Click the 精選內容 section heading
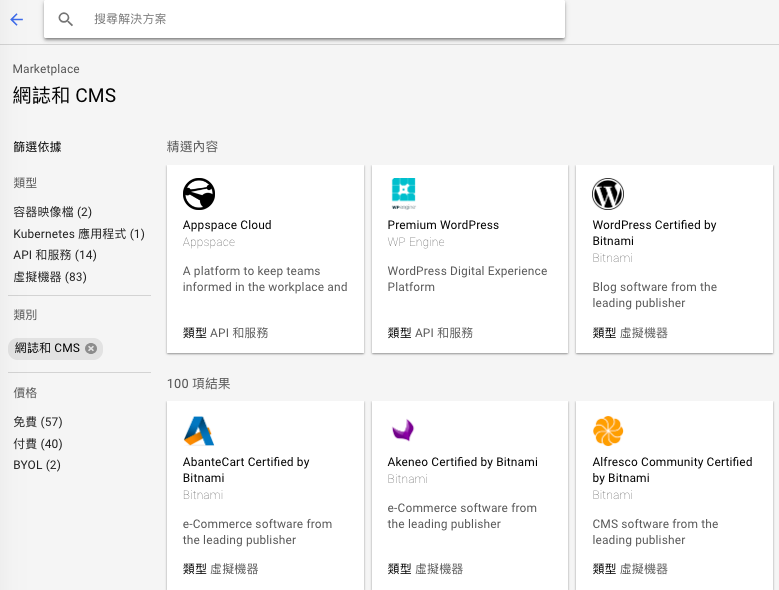 192,147
